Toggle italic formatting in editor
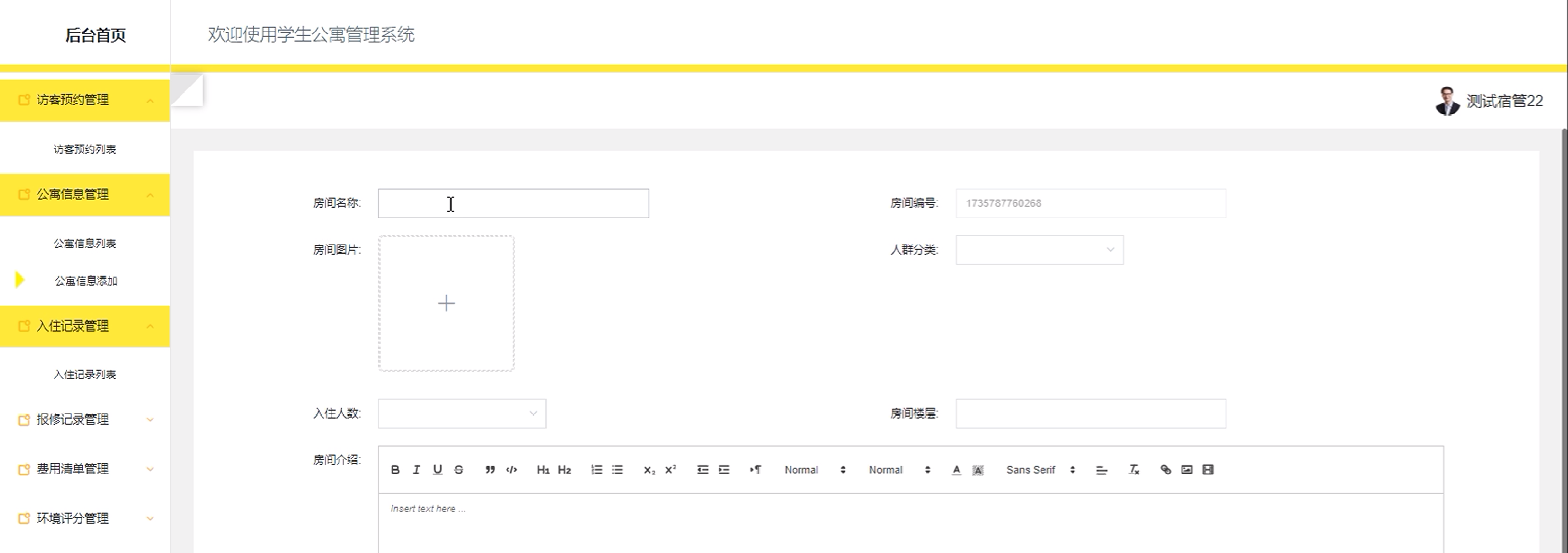Viewport: 1568px width, 553px height. coord(416,470)
